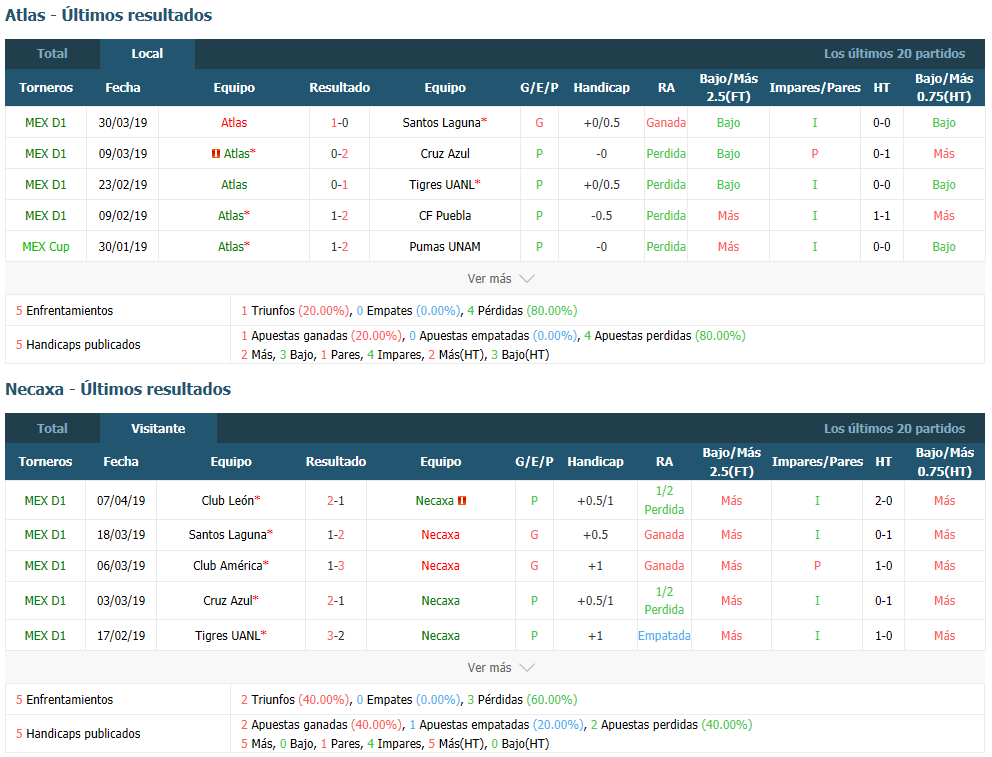Screen dimensions: 992x757
Task: Click '4 Apuestas perdidas (80.00%)' in the Atlas summary
Action: click(x=665, y=336)
